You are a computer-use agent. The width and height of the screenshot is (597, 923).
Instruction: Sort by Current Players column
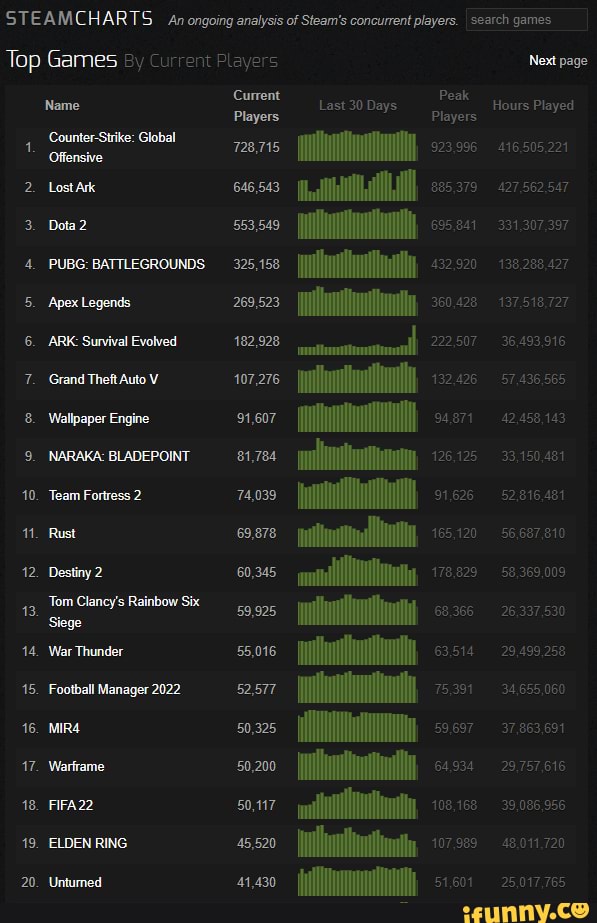pyautogui.click(x=257, y=104)
